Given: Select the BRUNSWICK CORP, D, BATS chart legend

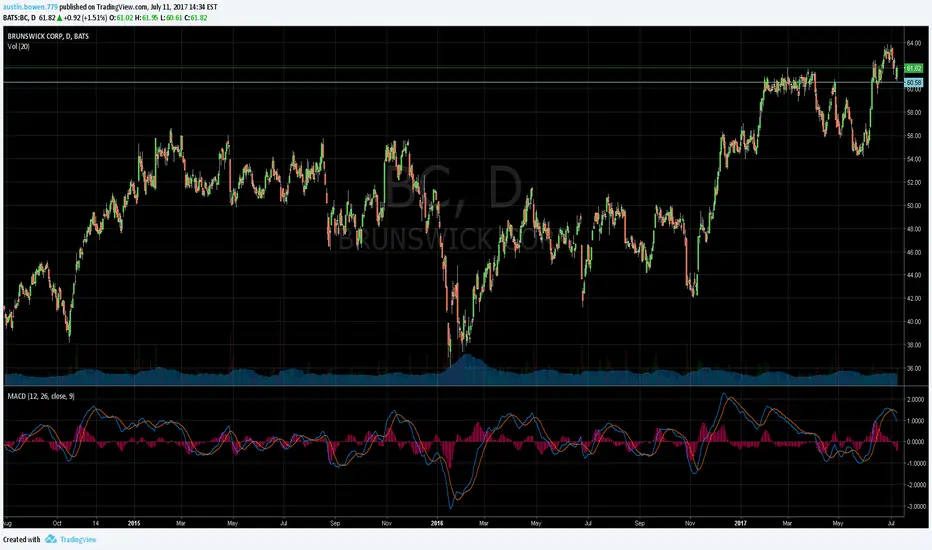Looking at the screenshot, I should point(48,36).
